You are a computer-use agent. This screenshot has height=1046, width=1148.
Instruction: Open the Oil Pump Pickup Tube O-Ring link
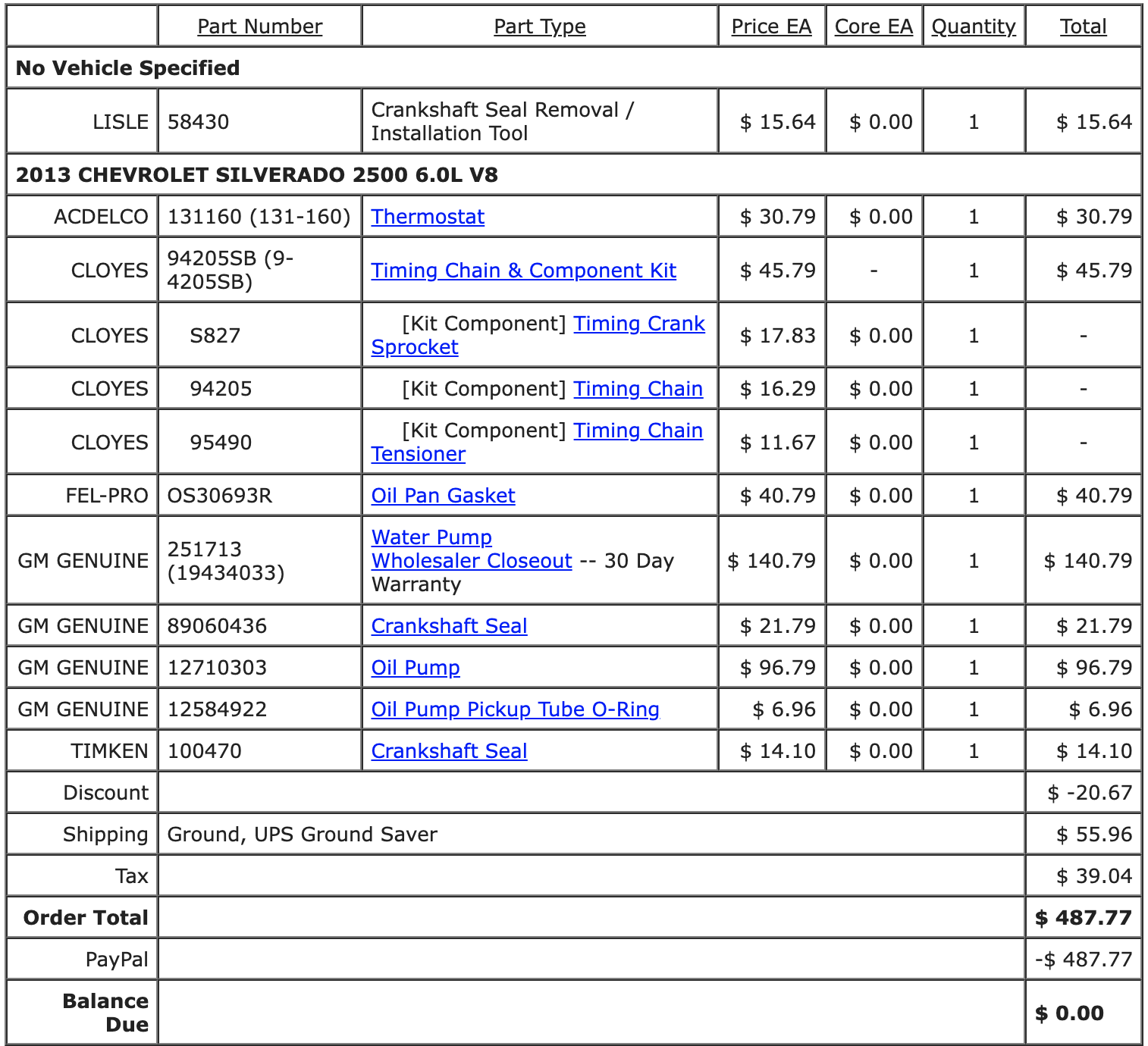click(x=515, y=709)
